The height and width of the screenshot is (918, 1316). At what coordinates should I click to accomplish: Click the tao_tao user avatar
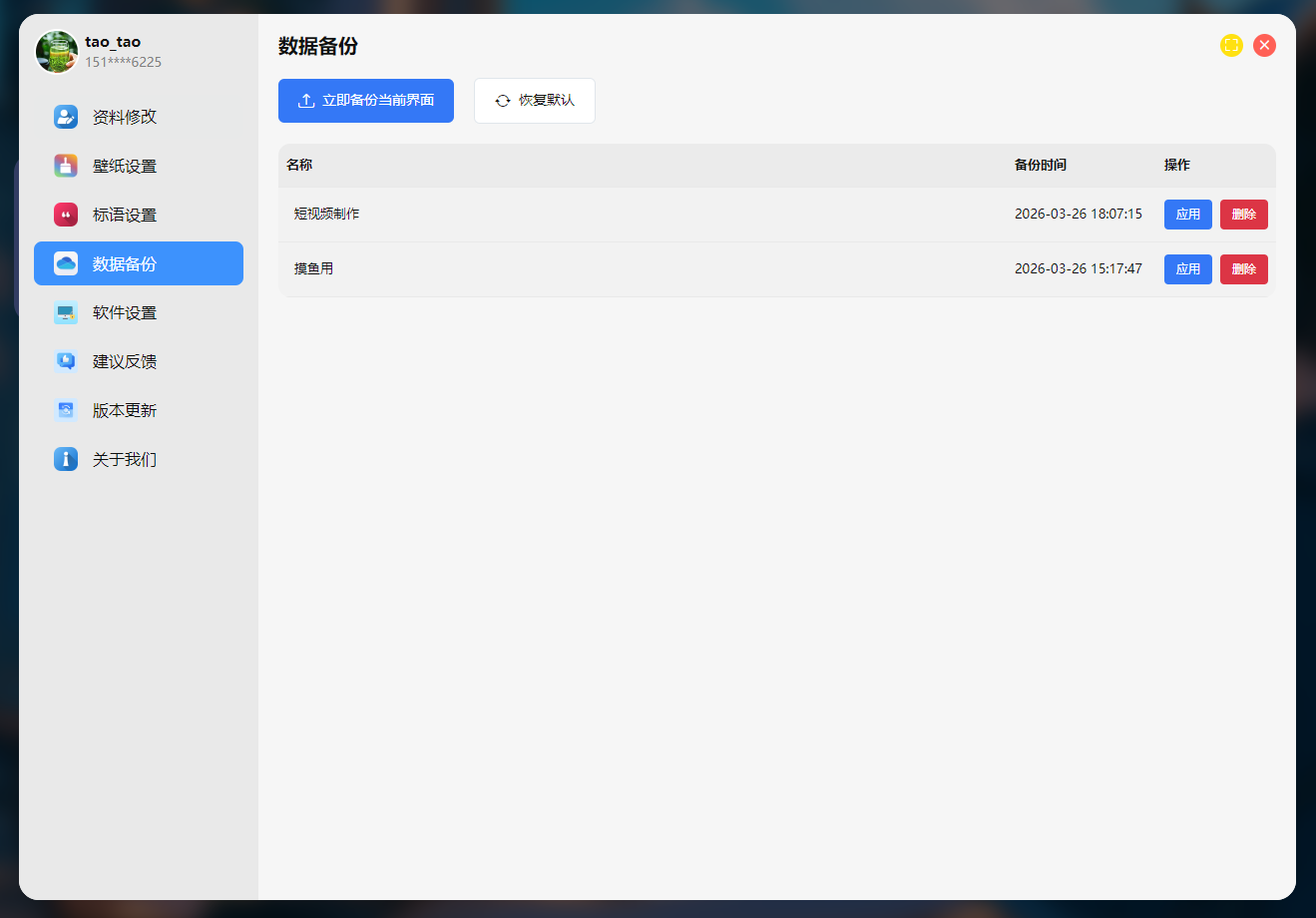point(57,52)
